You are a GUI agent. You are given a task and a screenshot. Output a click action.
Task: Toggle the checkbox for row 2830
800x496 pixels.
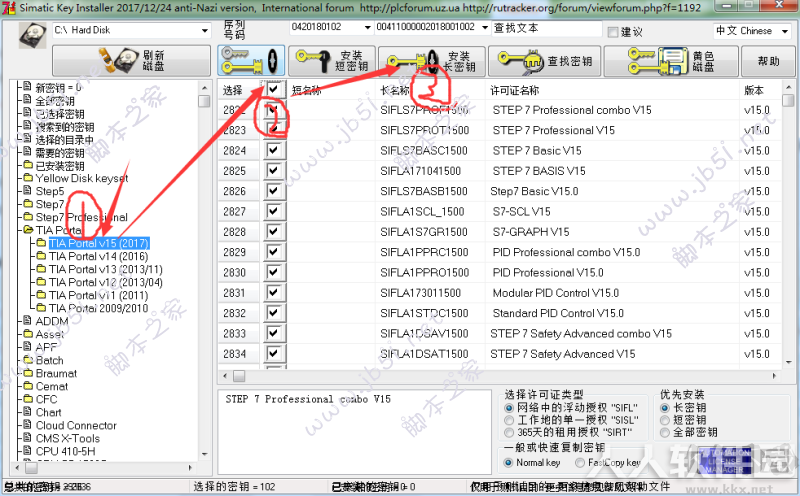pyautogui.click(x=273, y=272)
